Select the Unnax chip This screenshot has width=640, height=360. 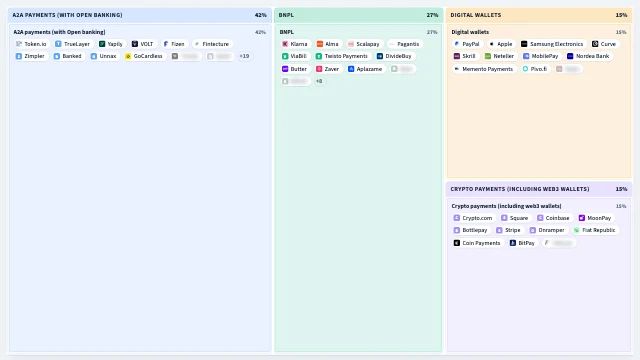(x=104, y=56)
